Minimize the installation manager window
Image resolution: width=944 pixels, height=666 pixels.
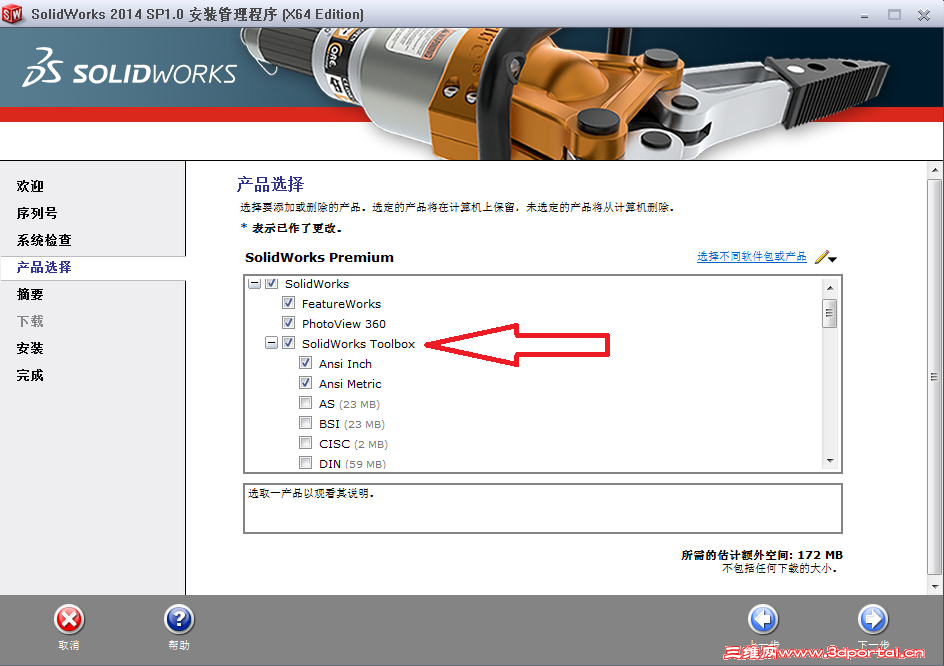tap(865, 14)
